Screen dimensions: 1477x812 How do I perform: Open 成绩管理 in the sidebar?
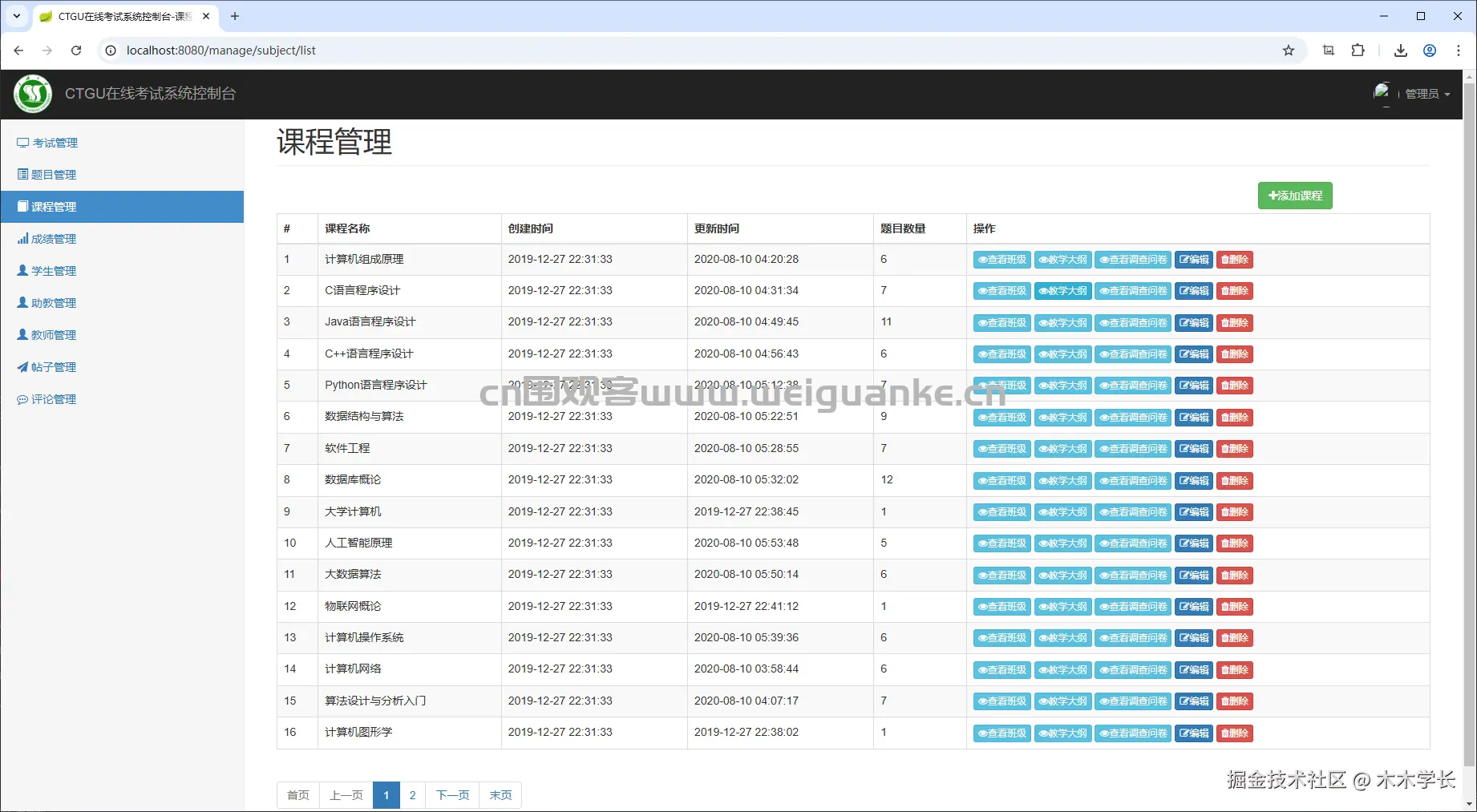point(47,239)
